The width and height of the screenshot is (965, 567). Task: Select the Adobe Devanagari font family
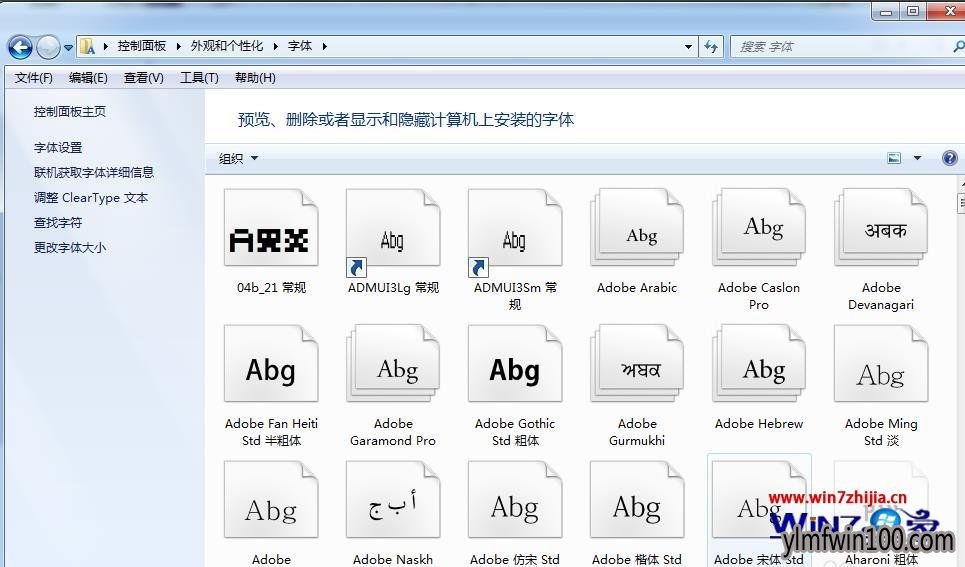point(881,228)
